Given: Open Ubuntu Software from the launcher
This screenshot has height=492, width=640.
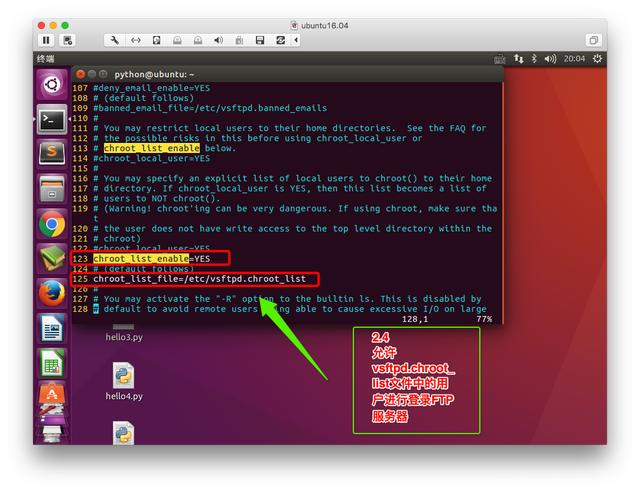Looking at the screenshot, I should [x=52, y=394].
